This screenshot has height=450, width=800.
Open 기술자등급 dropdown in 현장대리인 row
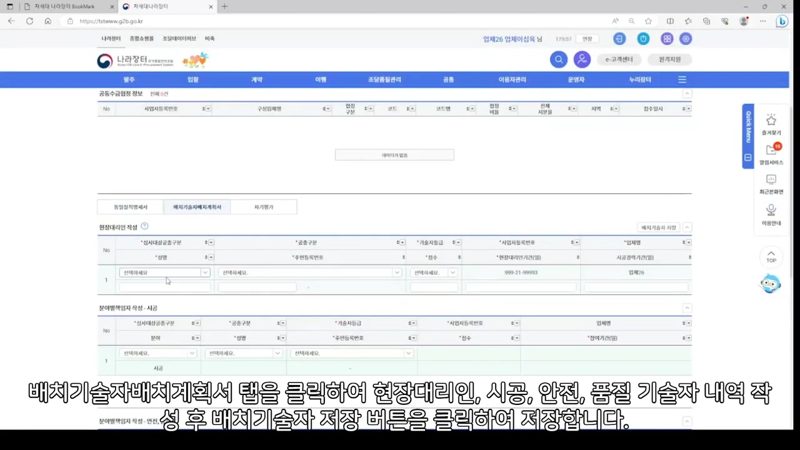pyautogui.click(x=433, y=272)
